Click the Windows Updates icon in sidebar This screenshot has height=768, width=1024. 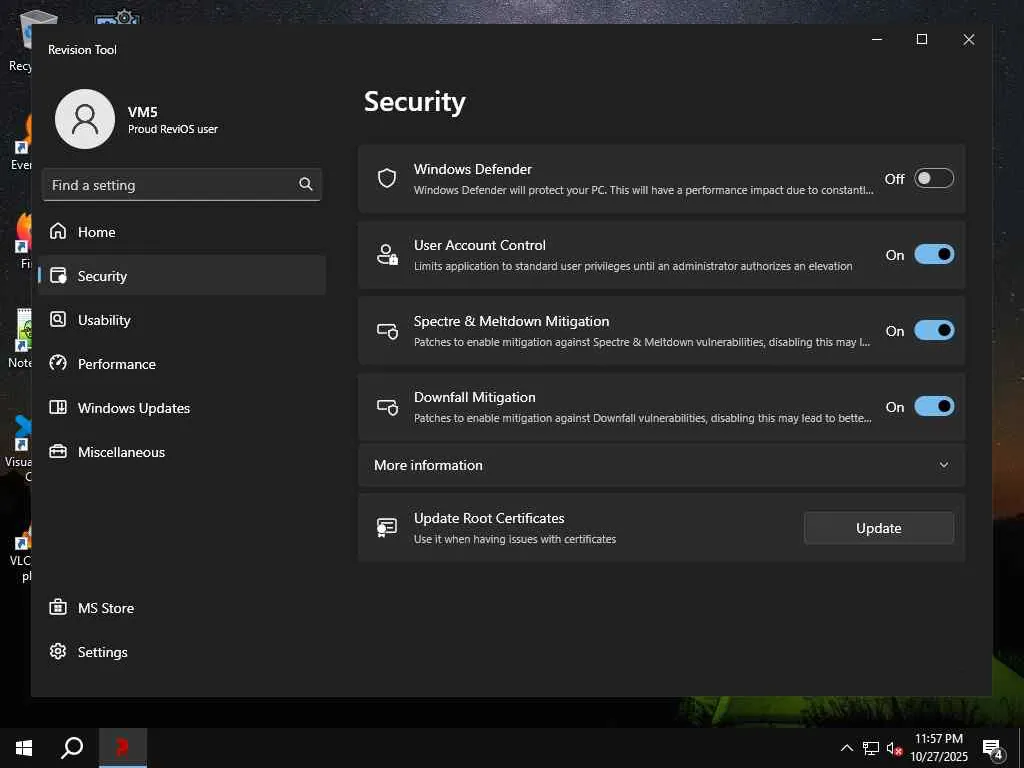click(58, 408)
